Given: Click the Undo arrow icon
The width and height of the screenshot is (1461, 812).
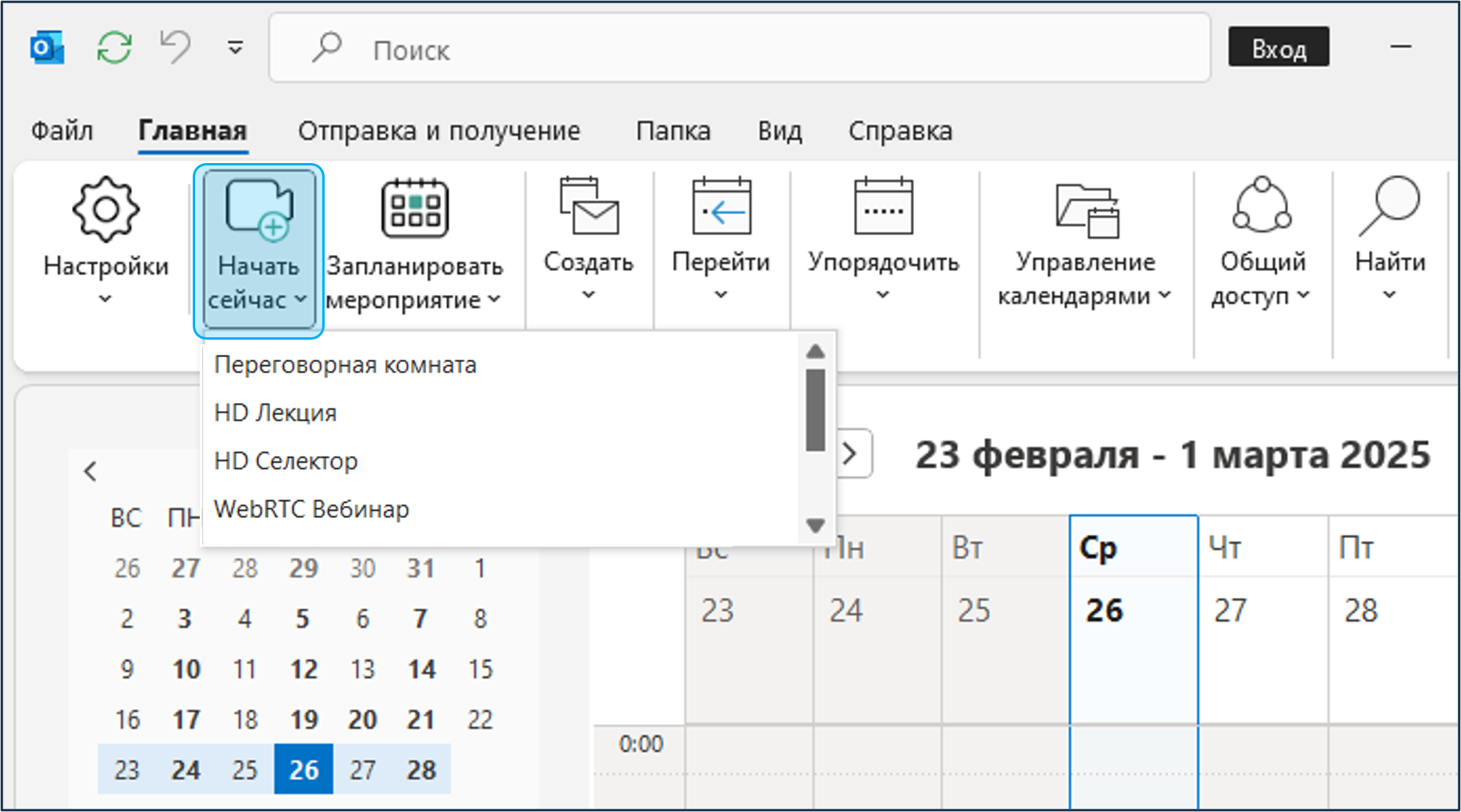Looking at the screenshot, I should (175, 46).
